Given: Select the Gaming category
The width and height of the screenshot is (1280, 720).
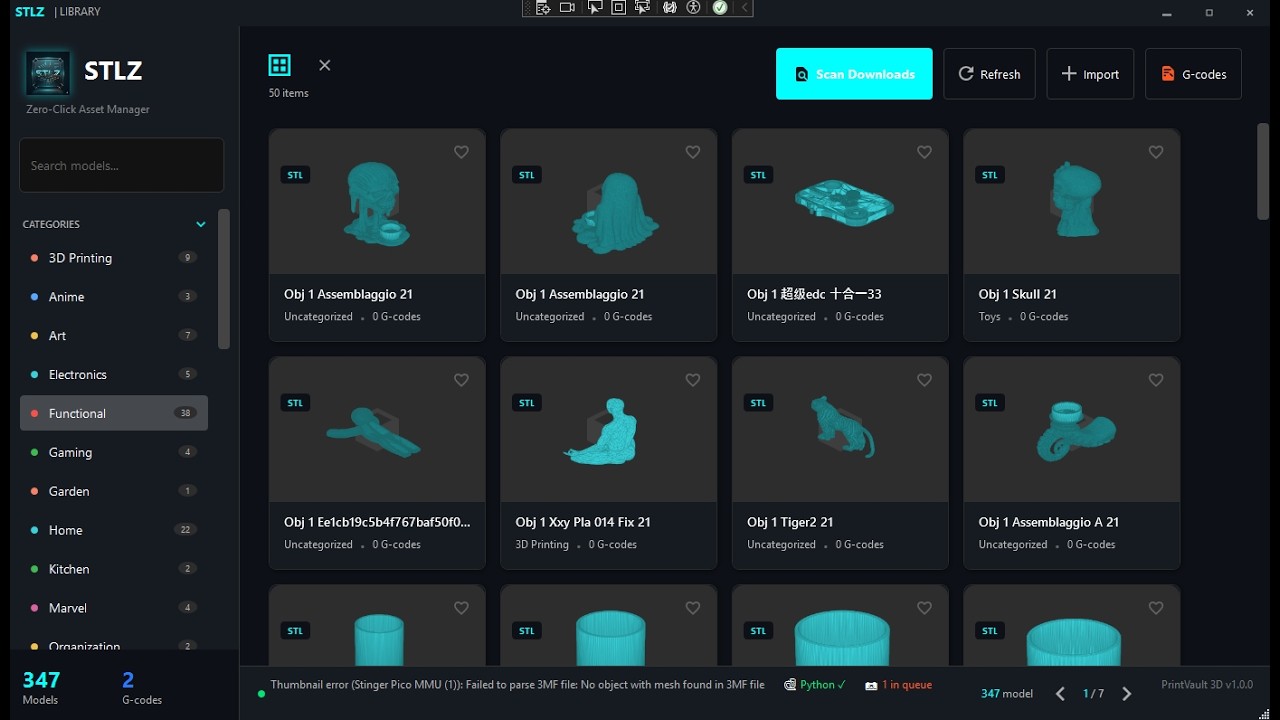Looking at the screenshot, I should [114, 452].
